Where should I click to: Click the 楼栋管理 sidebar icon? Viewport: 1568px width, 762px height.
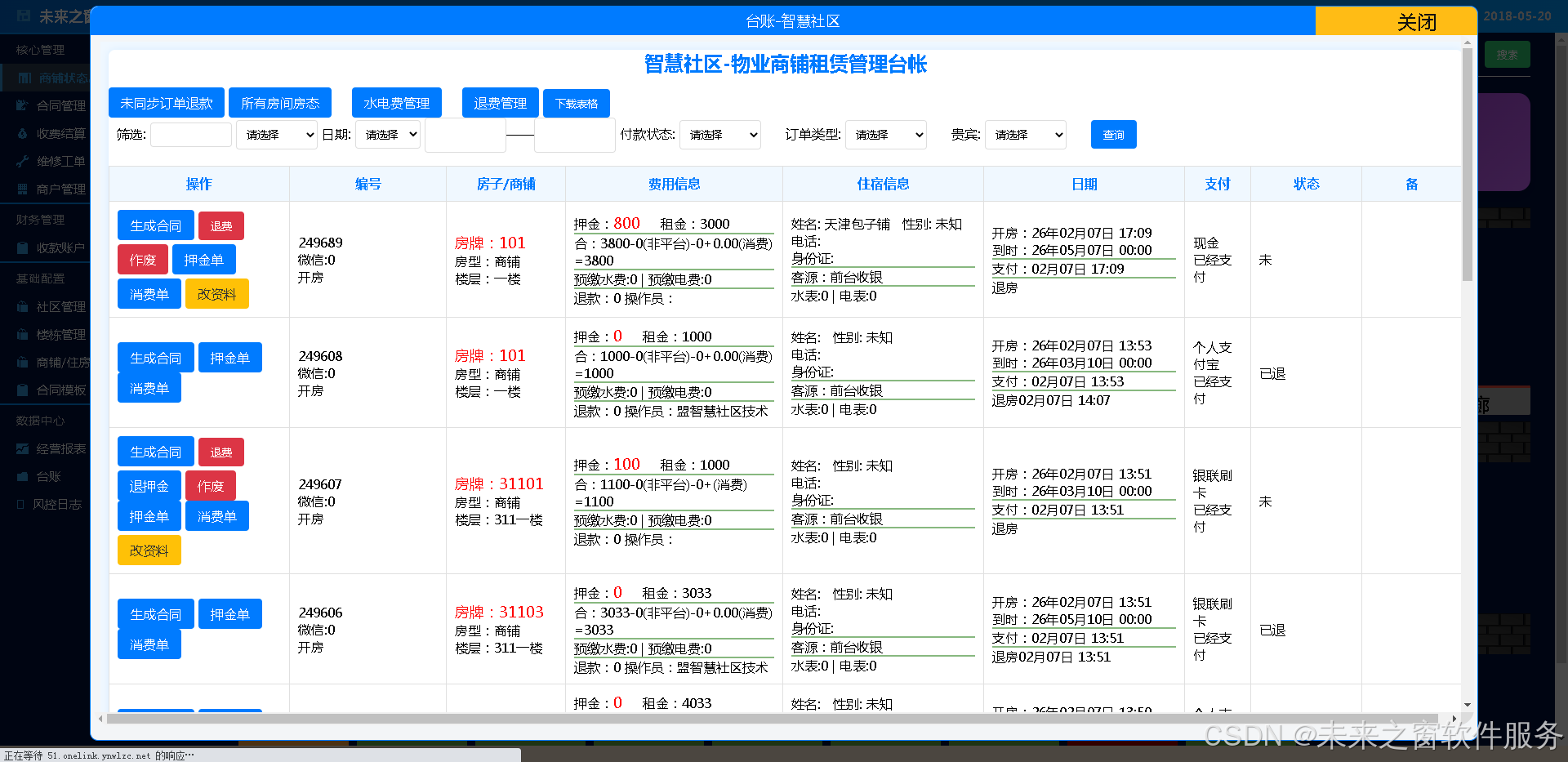pos(23,334)
